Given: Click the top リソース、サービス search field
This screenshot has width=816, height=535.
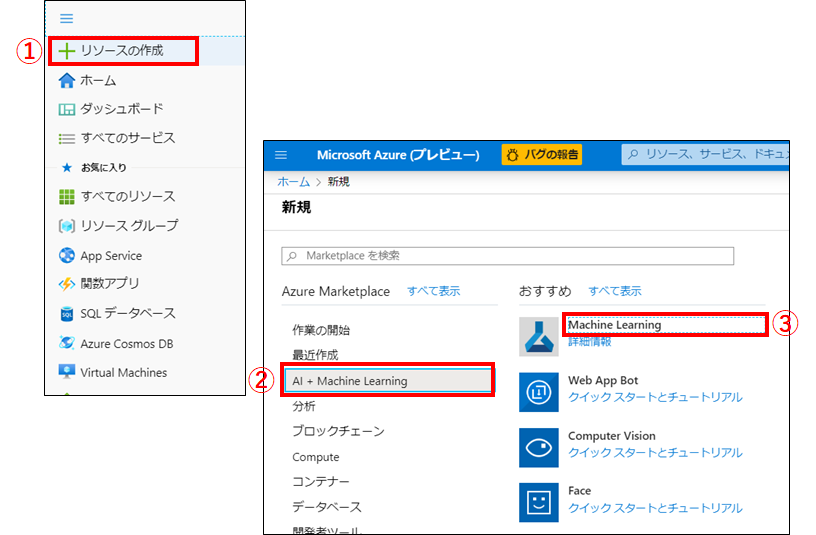Looking at the screenshot, I should pyautogui.click(x=705, y=155).
